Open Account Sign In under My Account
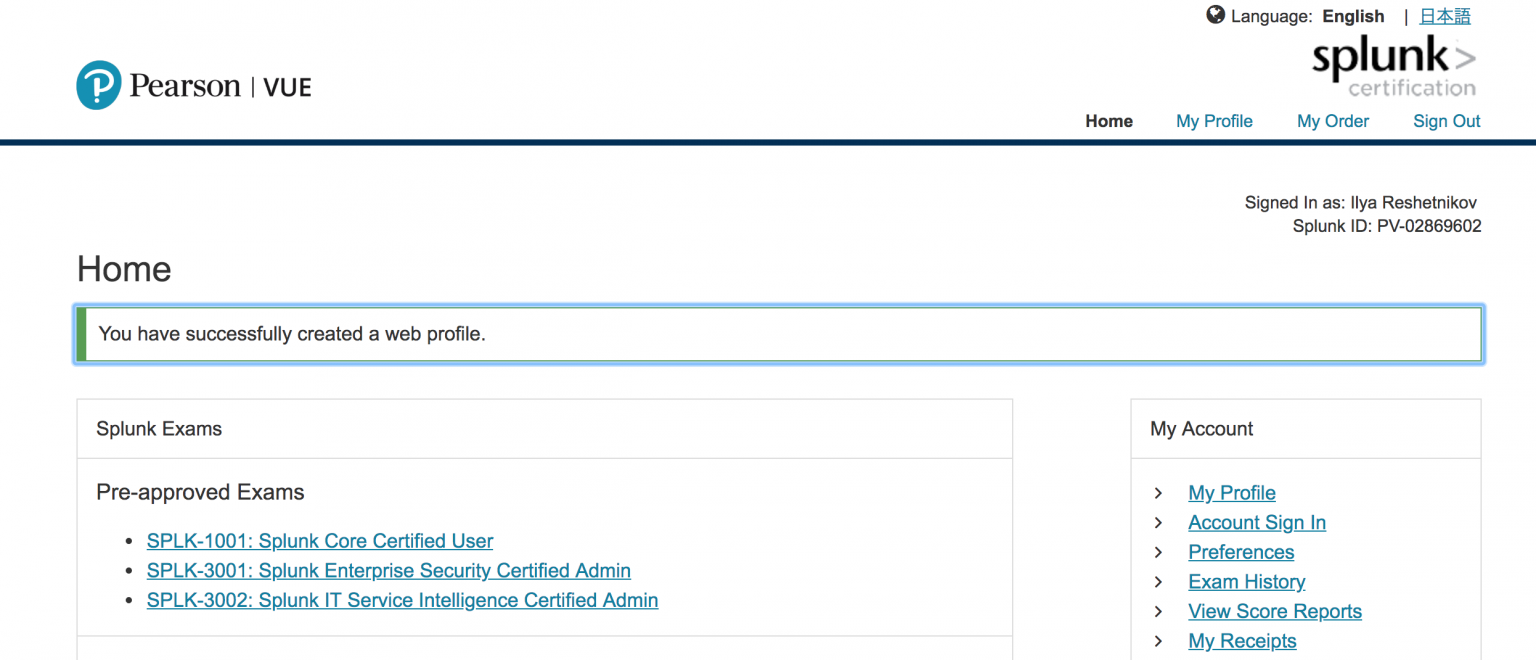Screen dimensions: 1536x660 (x=1257, y=522)
